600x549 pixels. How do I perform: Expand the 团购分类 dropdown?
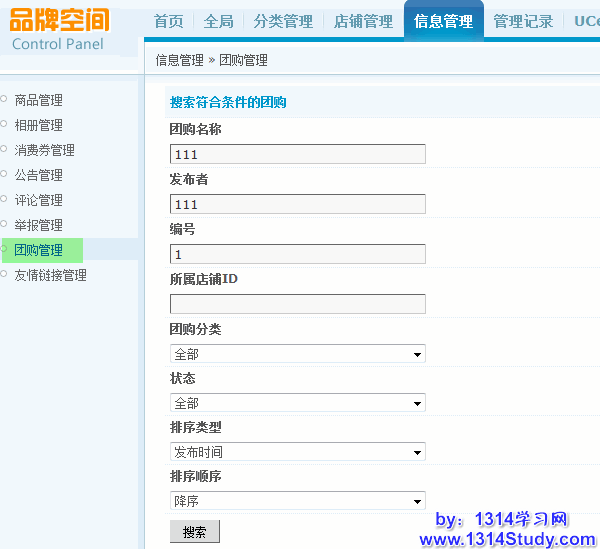[297, 354]
